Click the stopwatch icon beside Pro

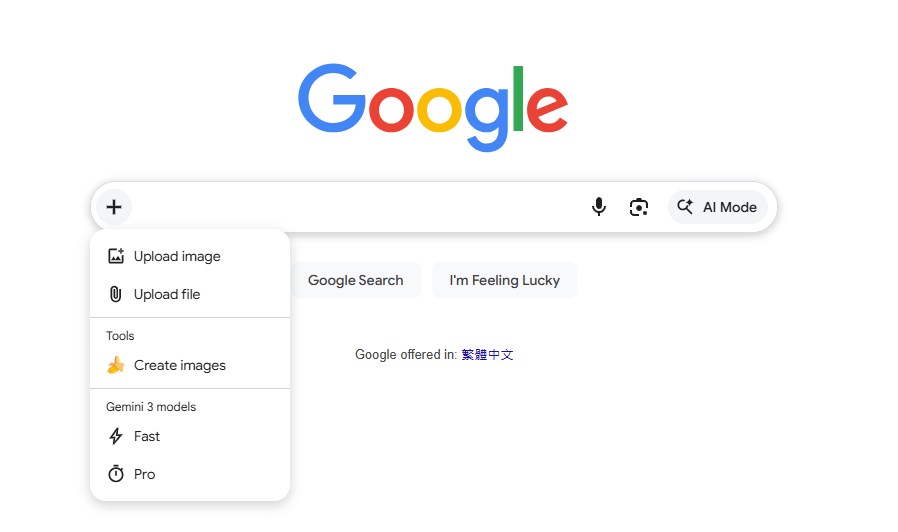(x=116, y=474)
